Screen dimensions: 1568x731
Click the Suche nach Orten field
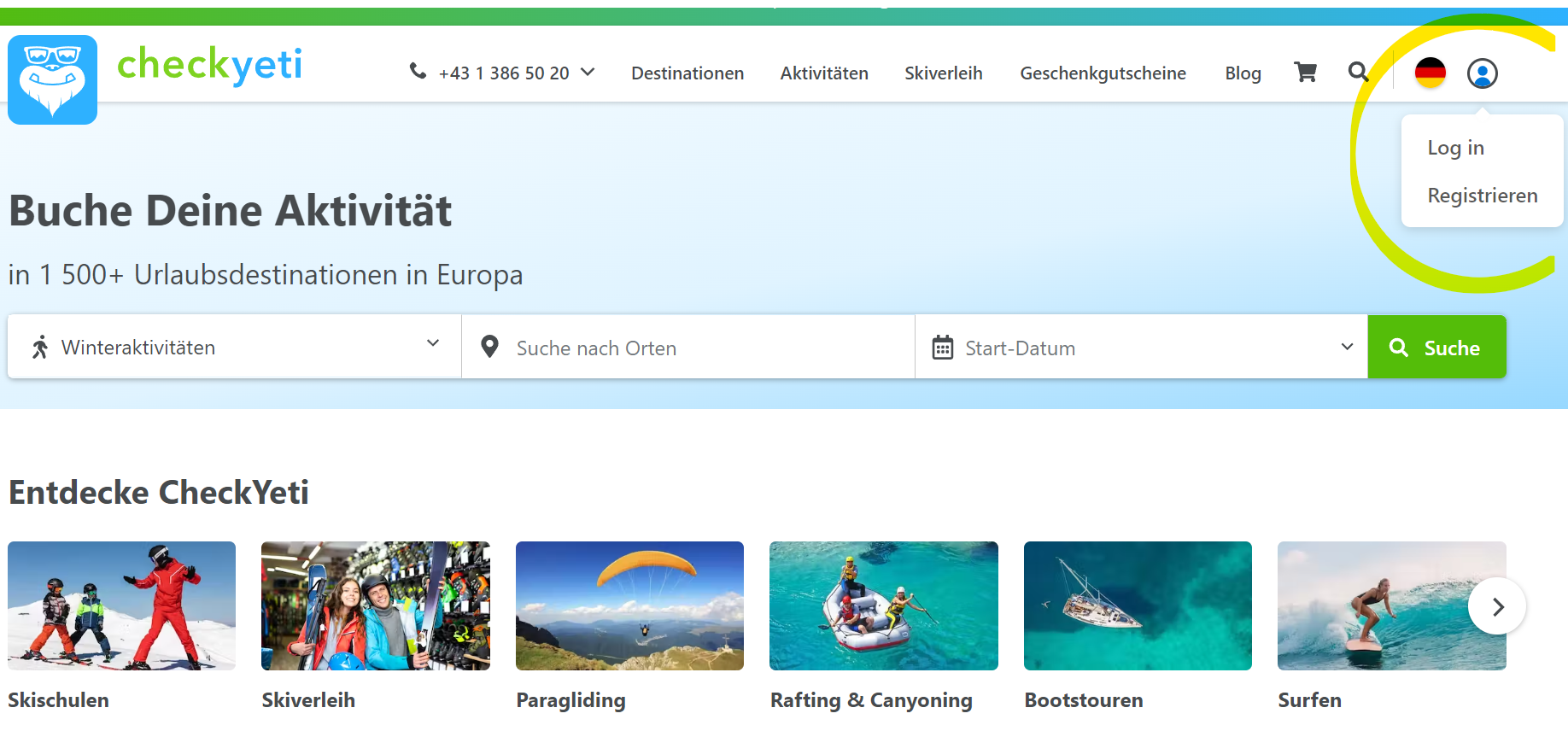(688, 347)
